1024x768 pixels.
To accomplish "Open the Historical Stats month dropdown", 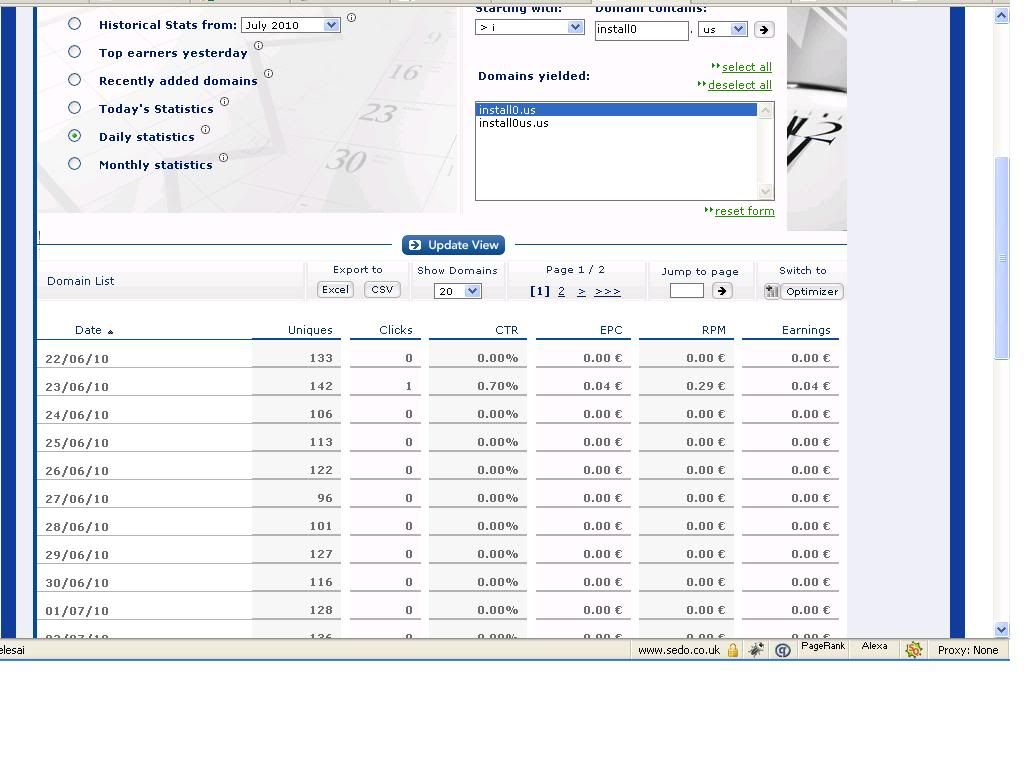I will pos(331,25).
